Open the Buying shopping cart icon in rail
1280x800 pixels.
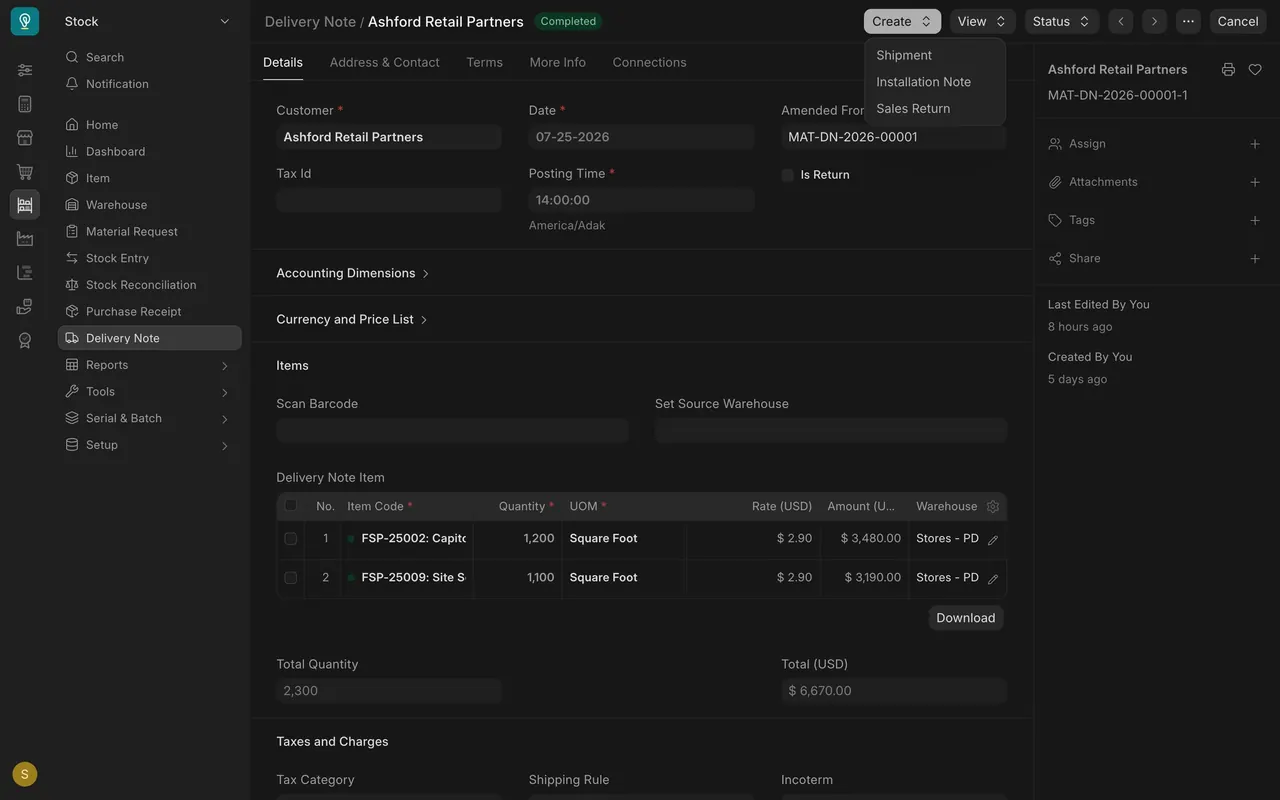click(x=25, y=172)
